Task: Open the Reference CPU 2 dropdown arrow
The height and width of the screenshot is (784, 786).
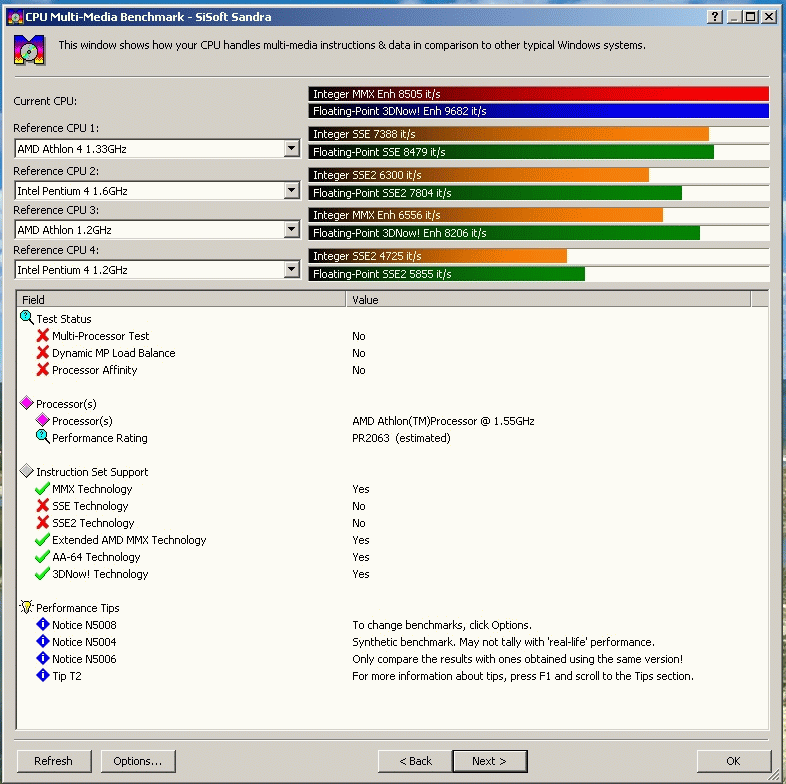Action: (291, 190)
